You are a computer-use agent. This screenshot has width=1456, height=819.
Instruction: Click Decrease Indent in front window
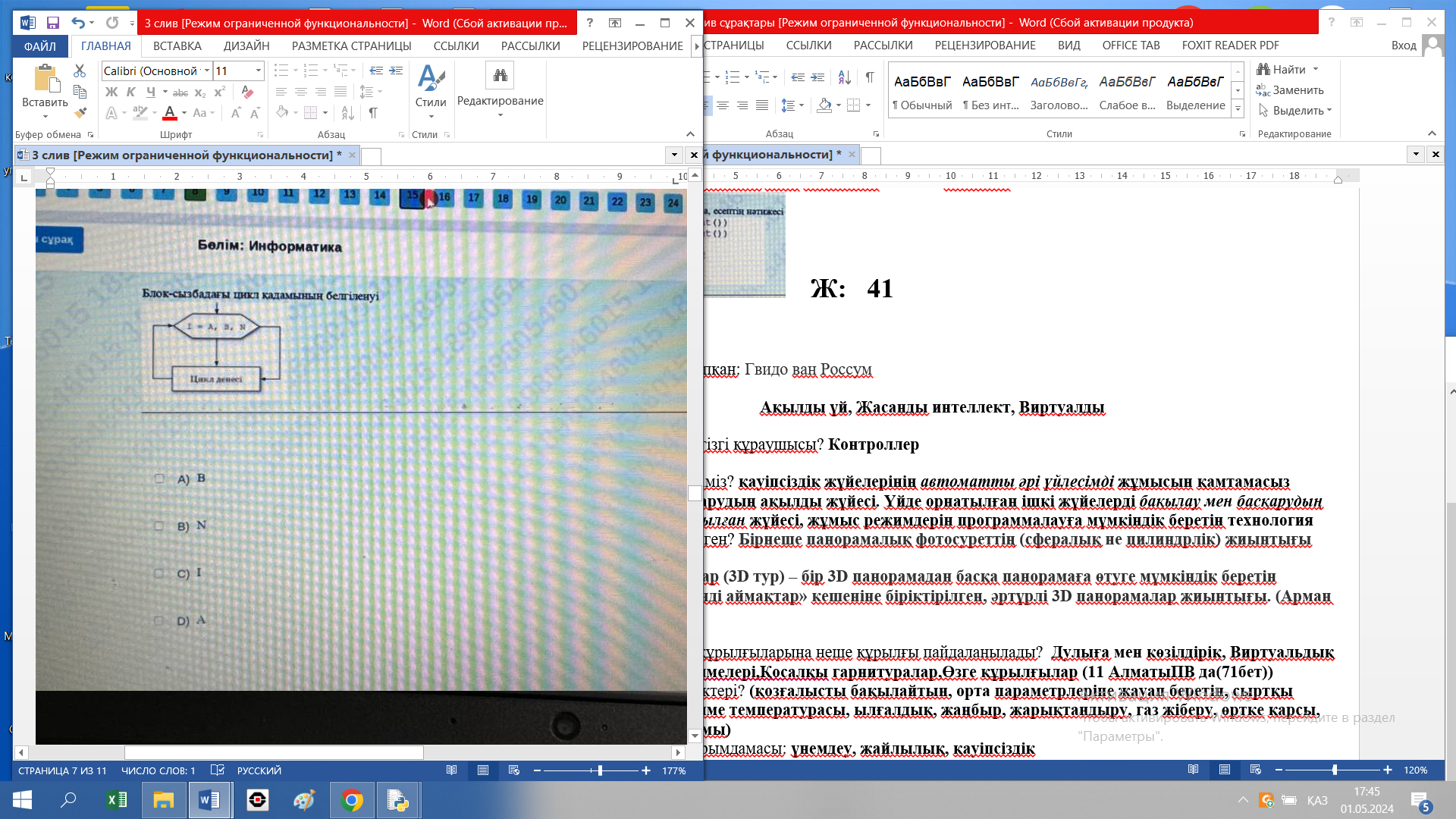pyautogui.click(x=376, y=71)
